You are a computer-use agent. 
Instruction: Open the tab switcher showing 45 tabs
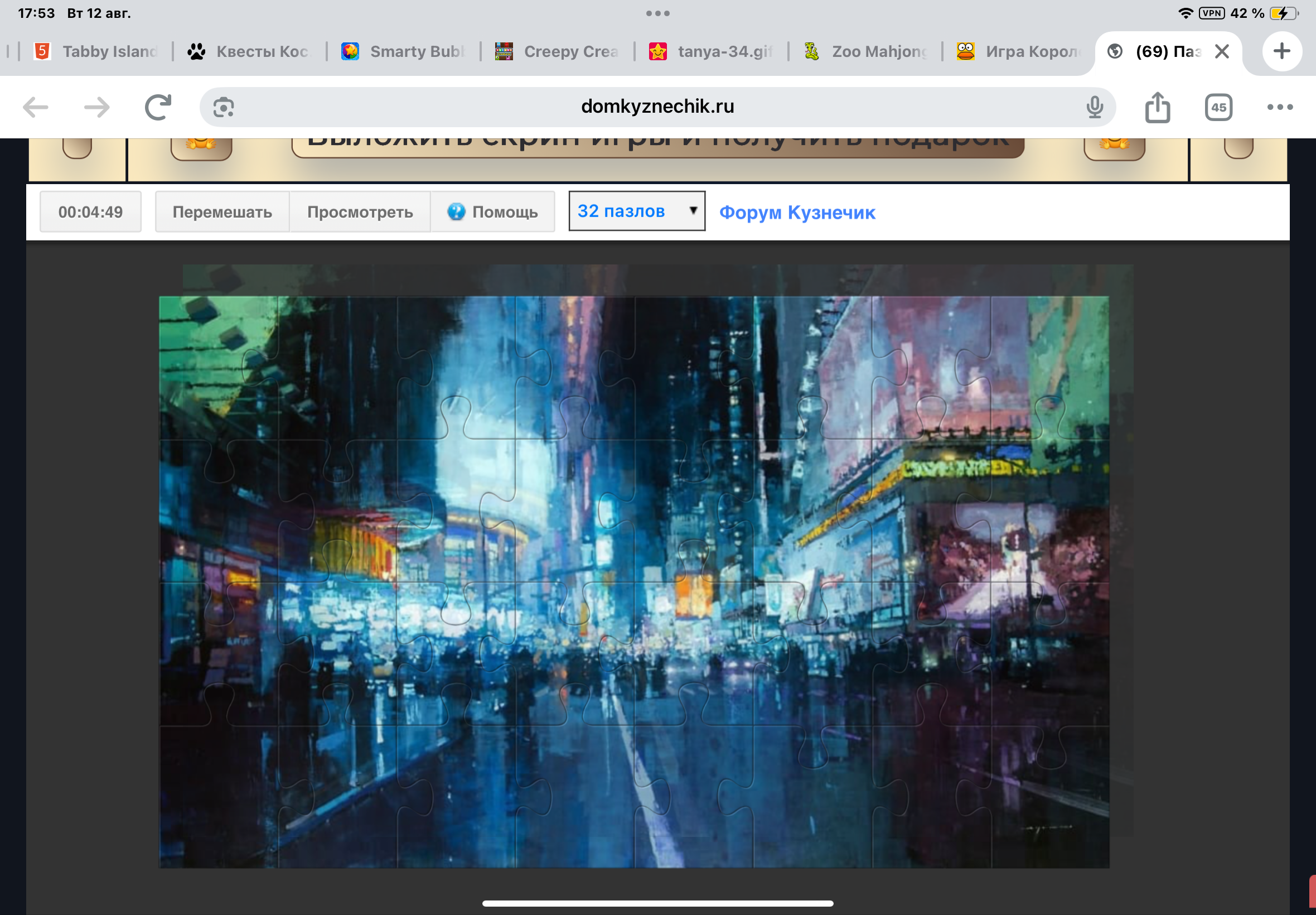1218,107
